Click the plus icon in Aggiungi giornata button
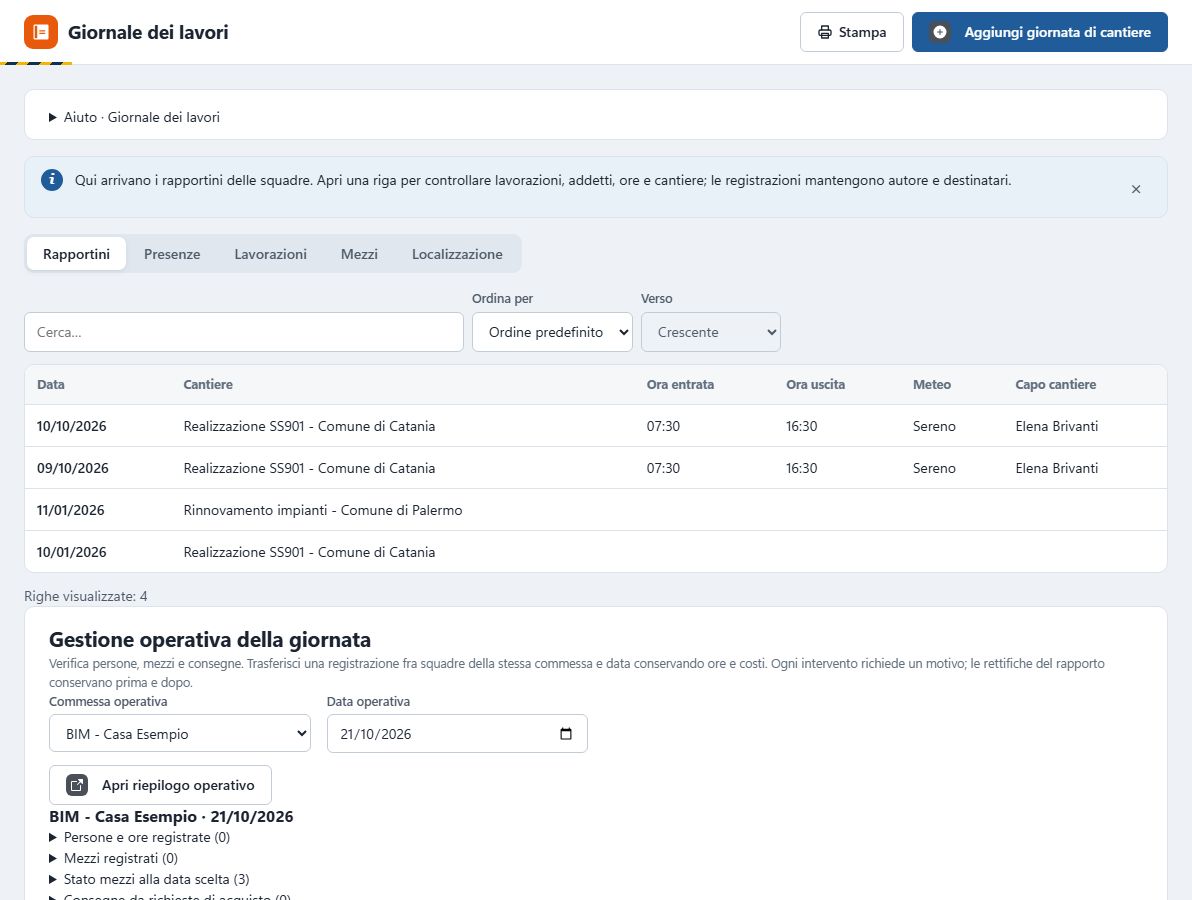Image resolution: width=1192 pixels, height=900 pixels. [940, 32]
